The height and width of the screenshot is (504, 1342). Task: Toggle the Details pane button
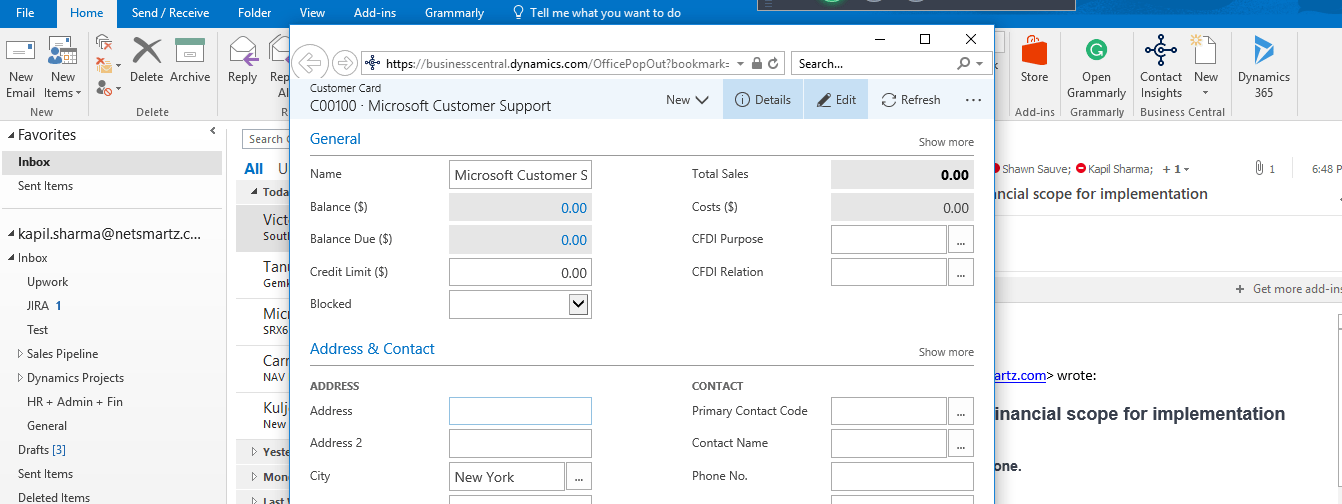(763, 100)
